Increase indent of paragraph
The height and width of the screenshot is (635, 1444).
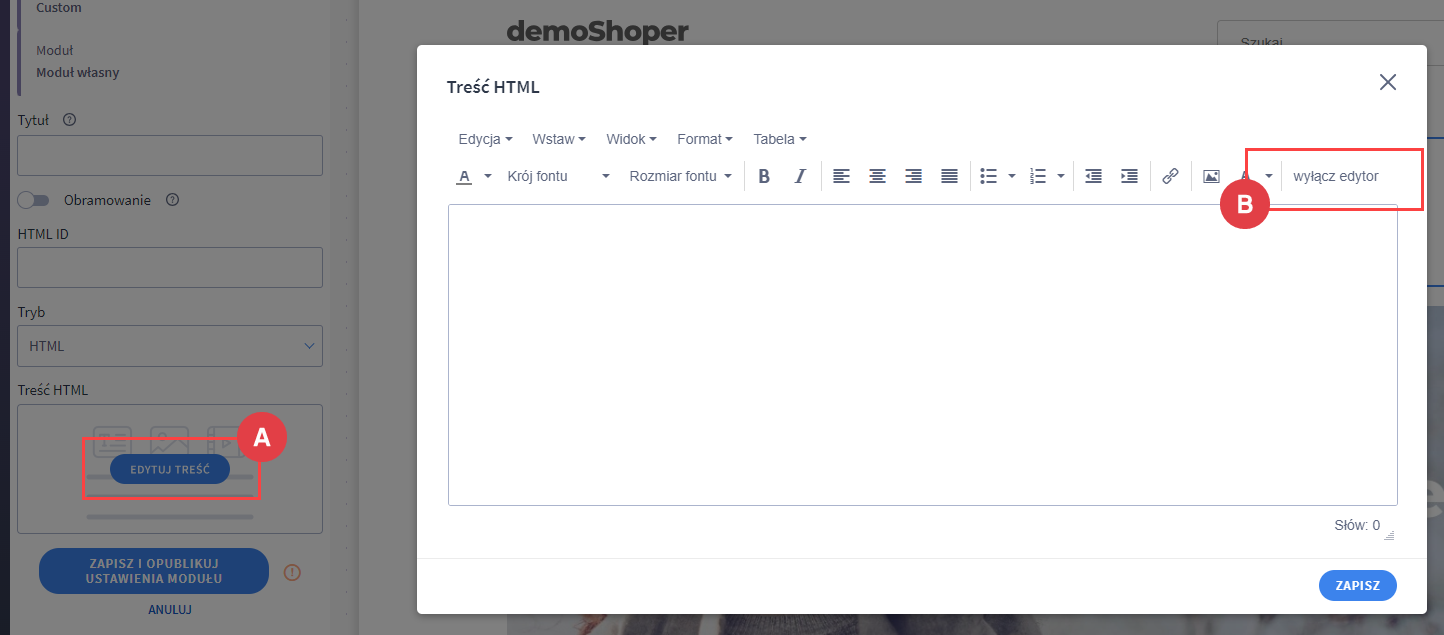(1129, 176)
